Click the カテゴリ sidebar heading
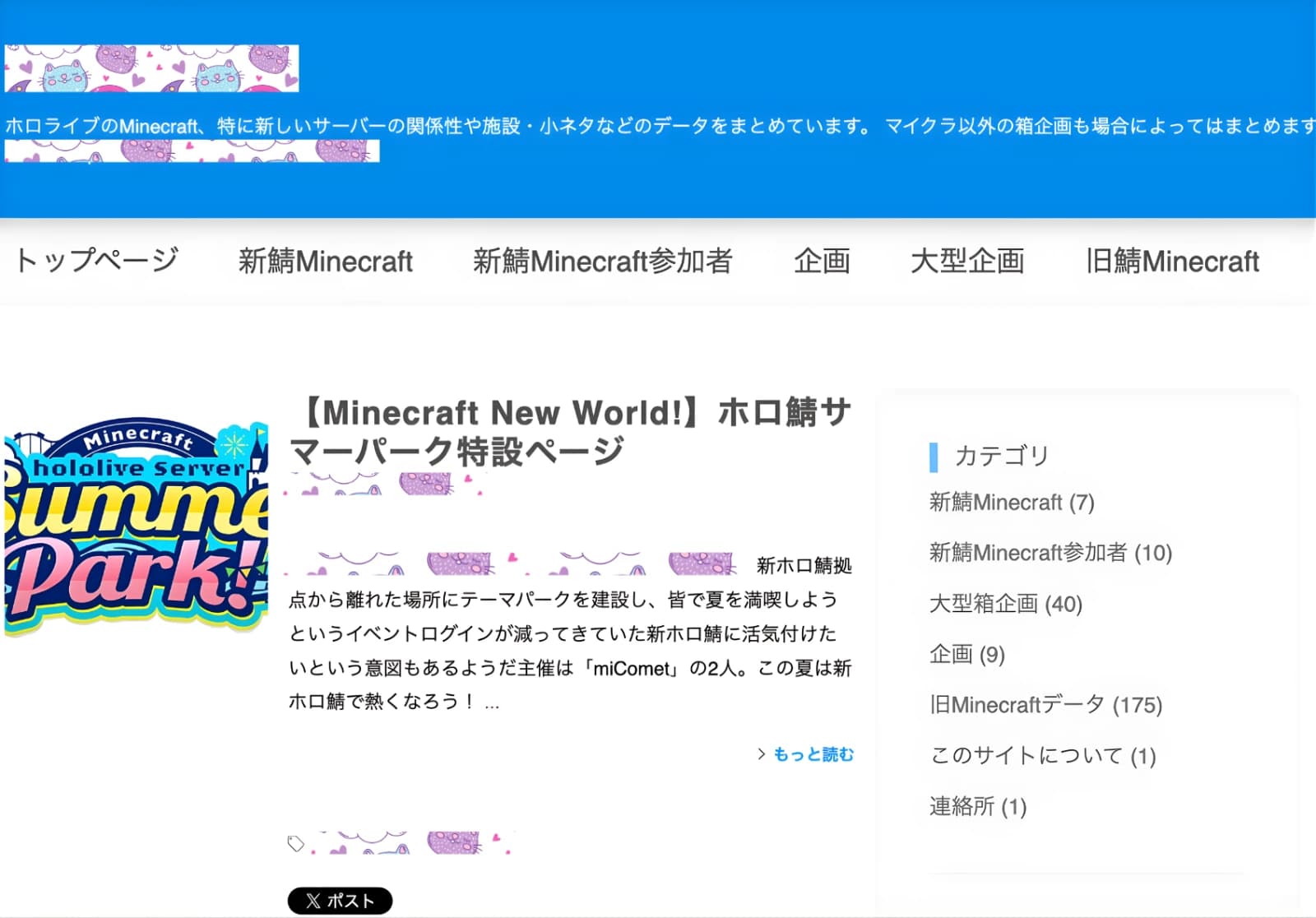This screenshot has height=918, width=1316. tap(1002, 456)
